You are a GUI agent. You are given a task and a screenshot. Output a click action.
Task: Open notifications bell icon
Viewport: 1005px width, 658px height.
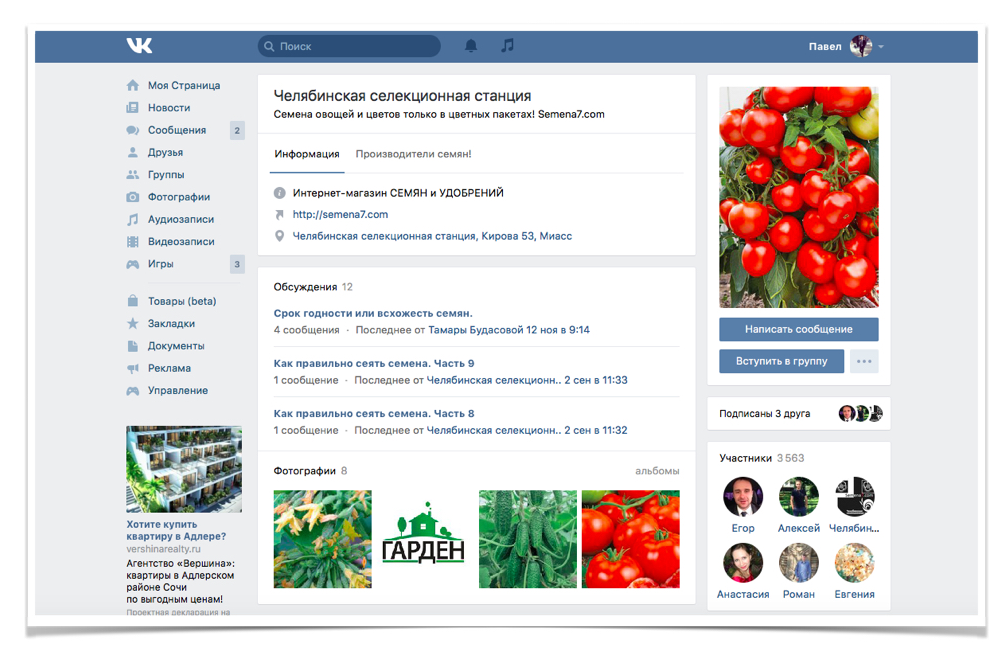(471, 45)
